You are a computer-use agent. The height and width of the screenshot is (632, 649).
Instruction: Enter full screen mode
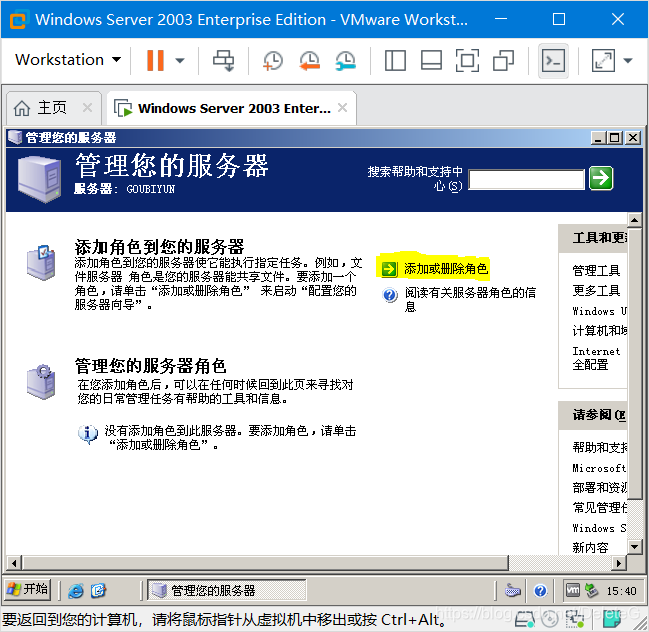coord(467,60)
